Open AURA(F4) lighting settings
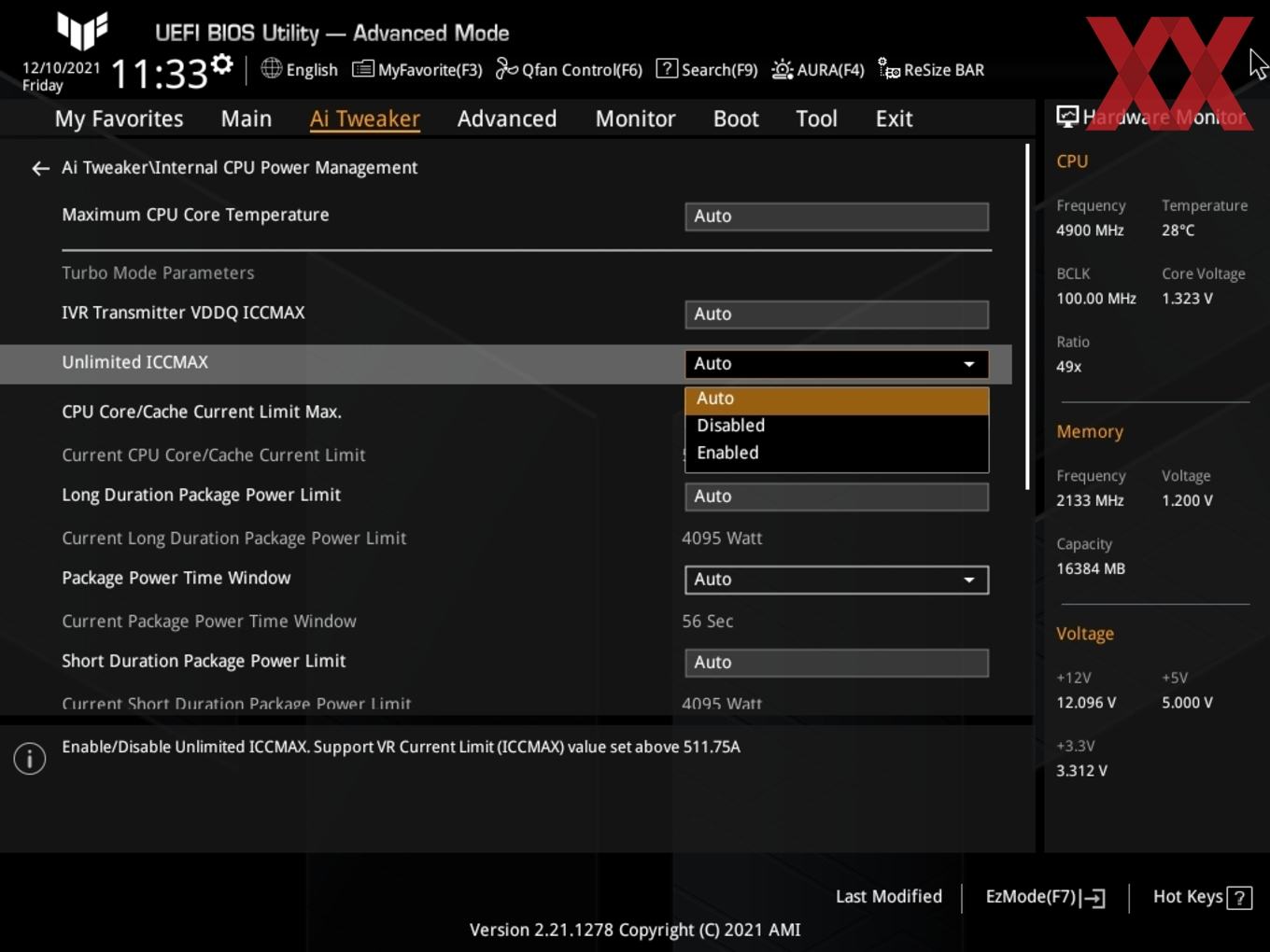This screenshot has width=1270, height=952. (818, 70)
